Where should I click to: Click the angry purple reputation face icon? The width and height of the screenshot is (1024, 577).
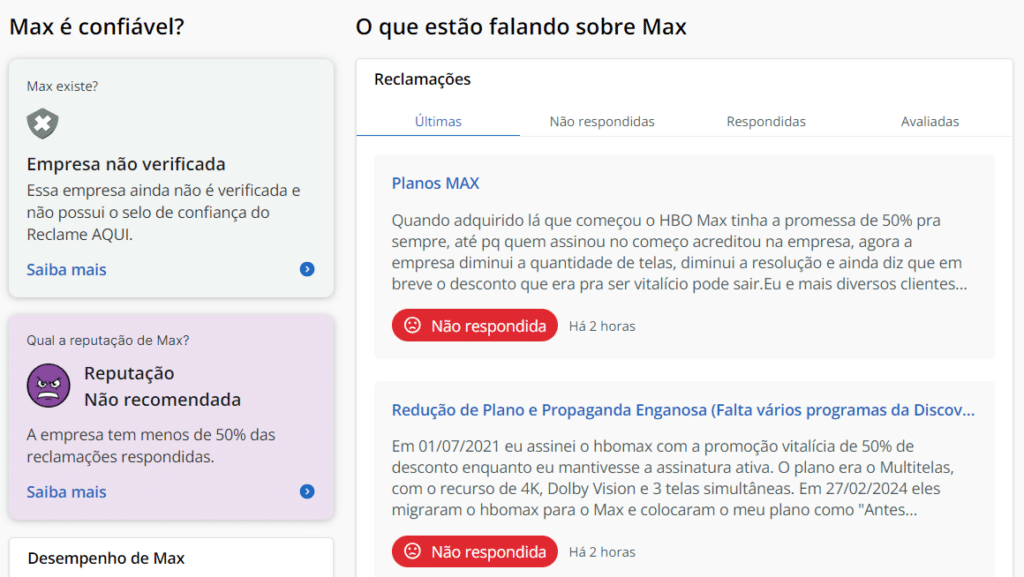pos(46,385)
